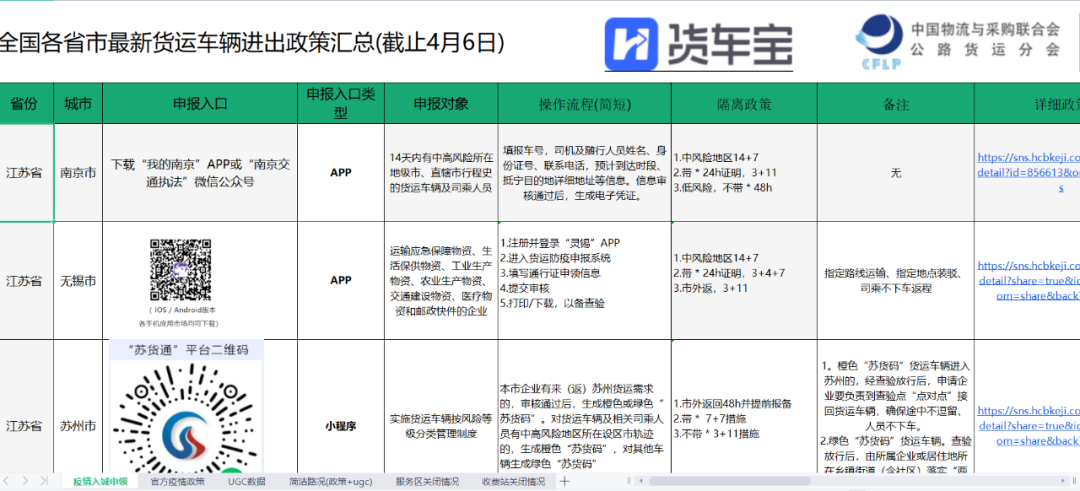Click the 货车宝 logo image
1080x491 pixels.
pyautogui.click(x=699, y=44)
